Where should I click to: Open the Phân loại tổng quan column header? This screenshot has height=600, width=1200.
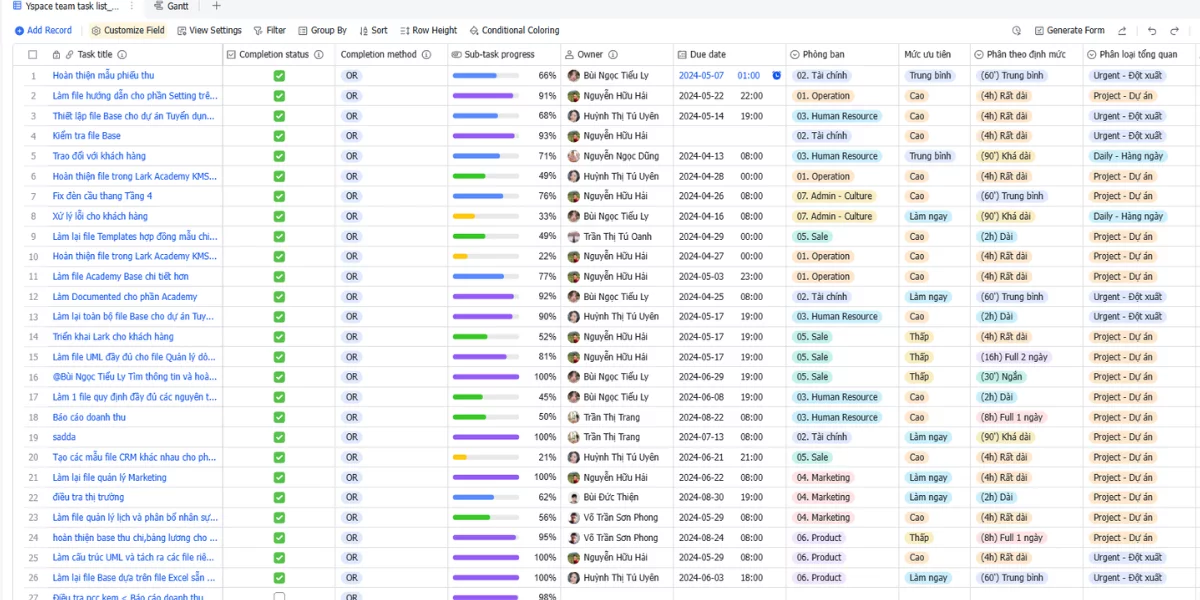pyautogui.click(x=1141, y=55)
